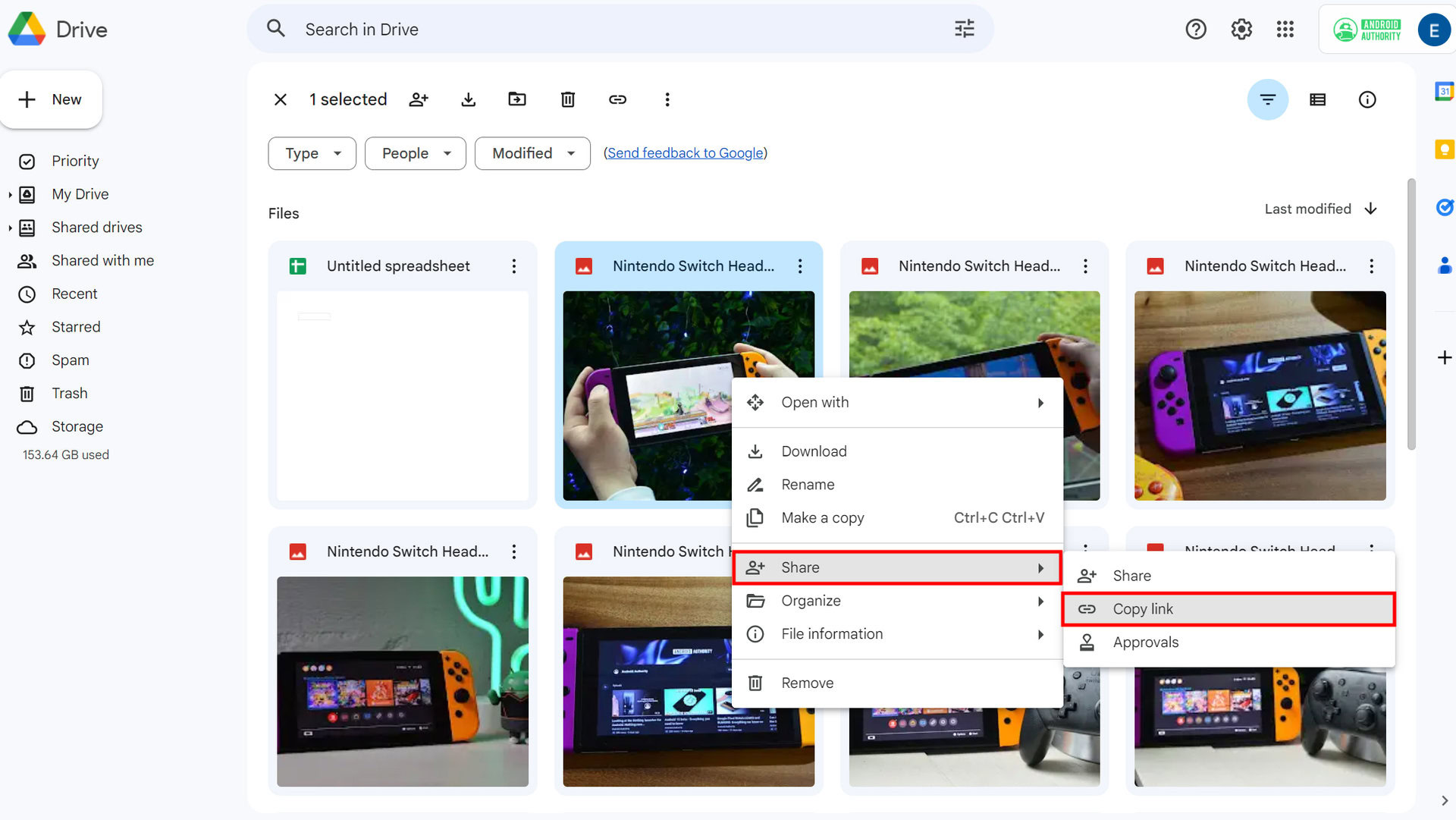
Task: Choose Rename from context menu
Action: [x=897, y=485]
